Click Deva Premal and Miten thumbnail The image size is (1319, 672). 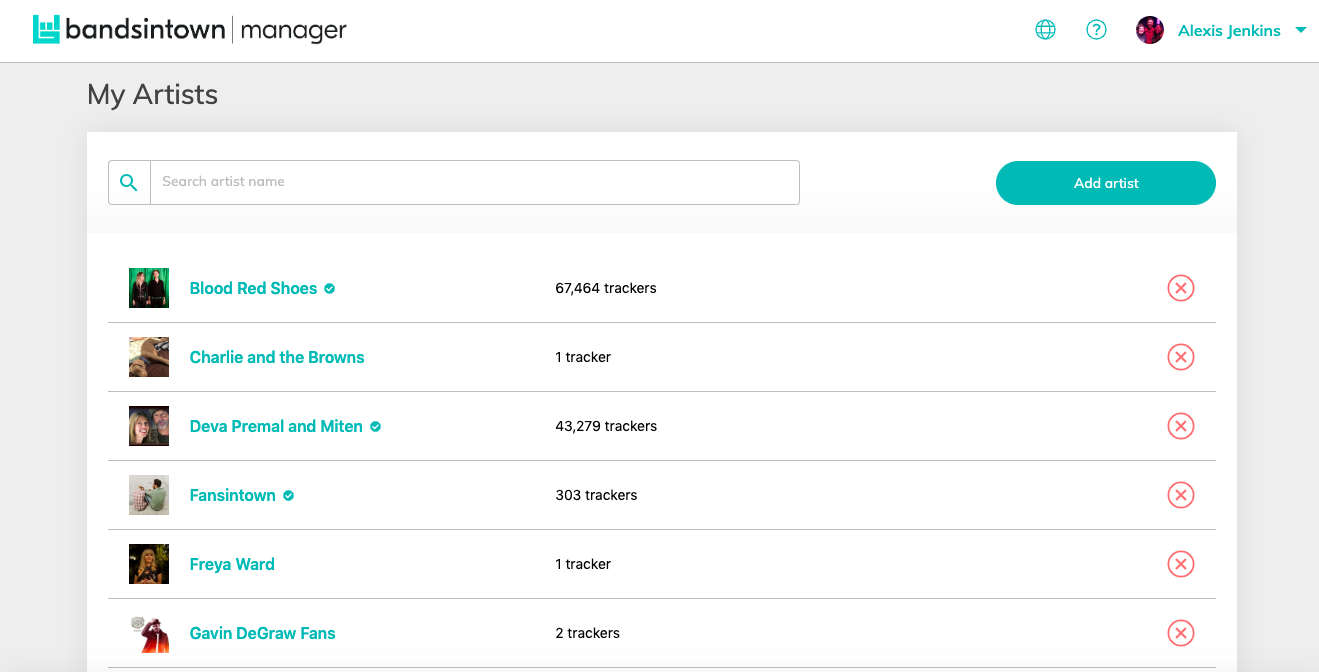149,426
